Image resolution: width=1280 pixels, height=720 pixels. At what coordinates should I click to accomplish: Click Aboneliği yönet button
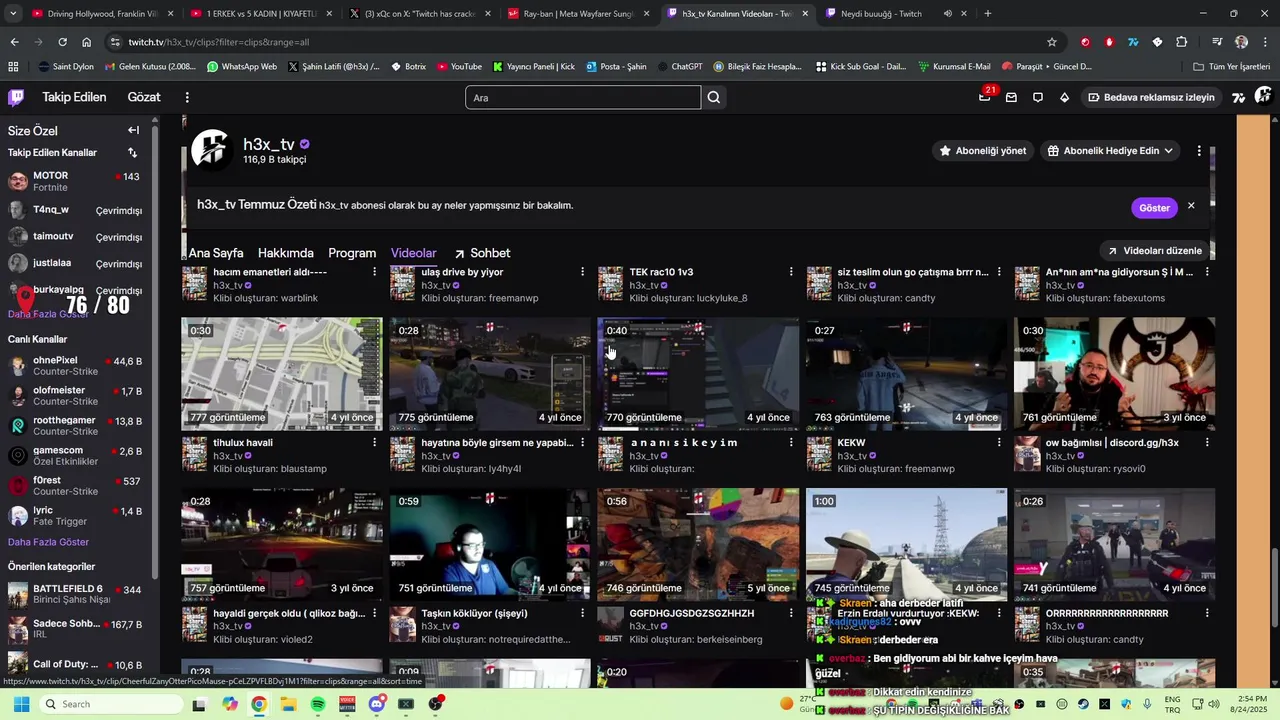click(982, 151)
